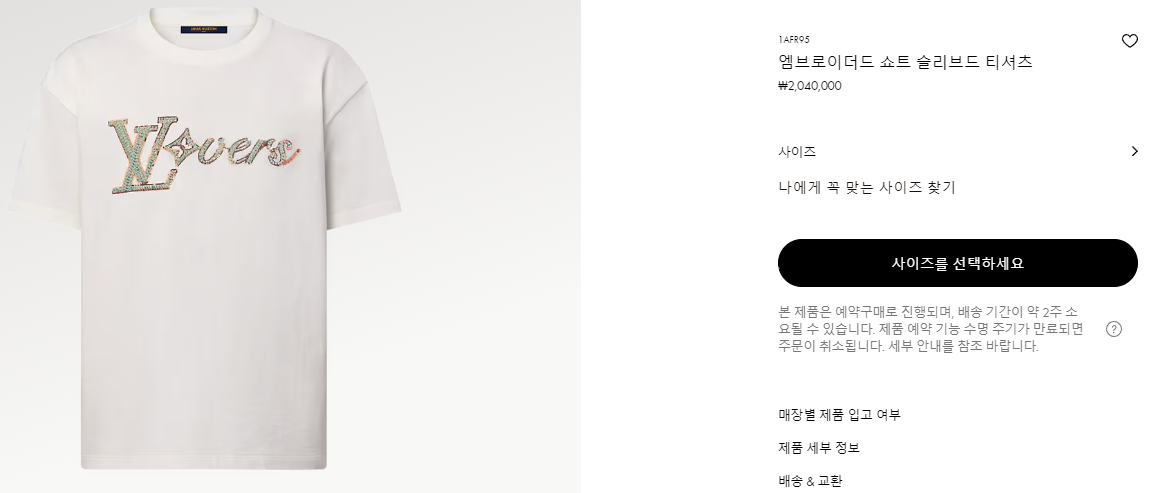Click the bottom hem of the T-shirt photo

coord(204,460)
